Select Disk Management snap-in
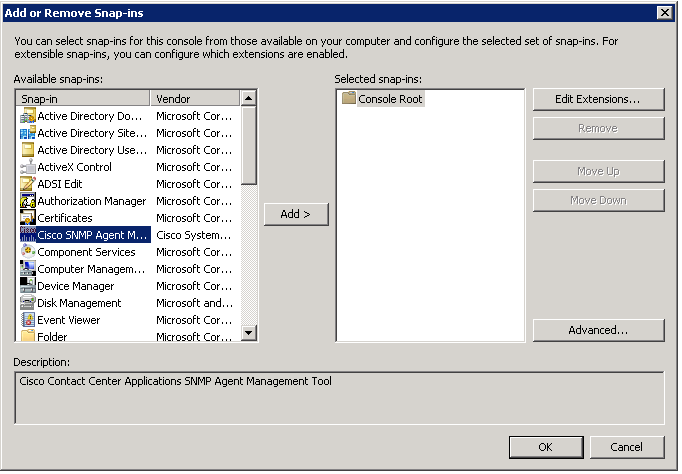Viewport: 682px width, 474px height. pos(79,303)
